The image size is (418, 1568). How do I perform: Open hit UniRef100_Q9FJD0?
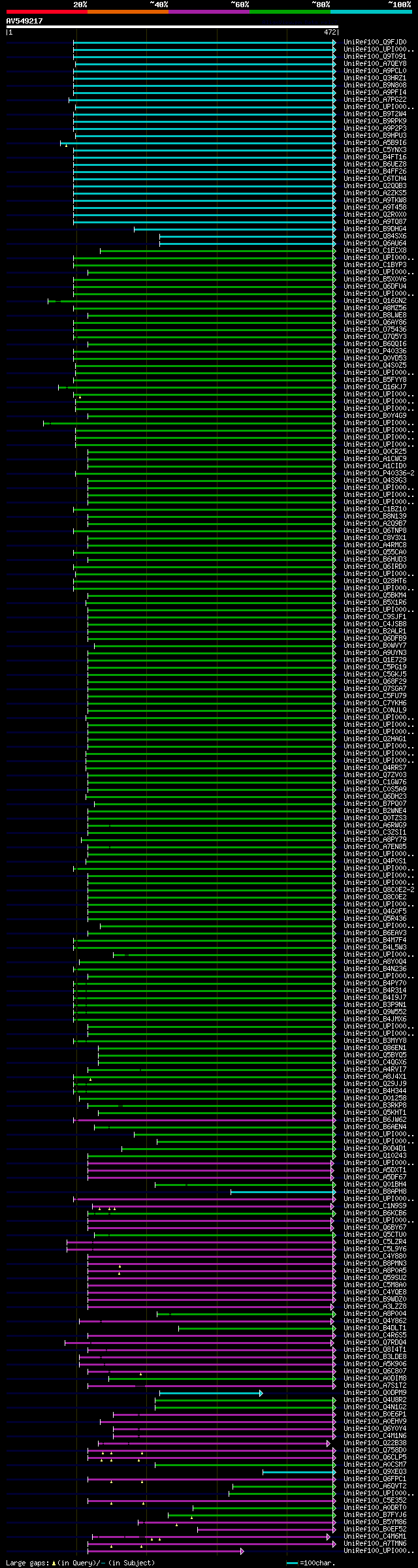(375, 42)
